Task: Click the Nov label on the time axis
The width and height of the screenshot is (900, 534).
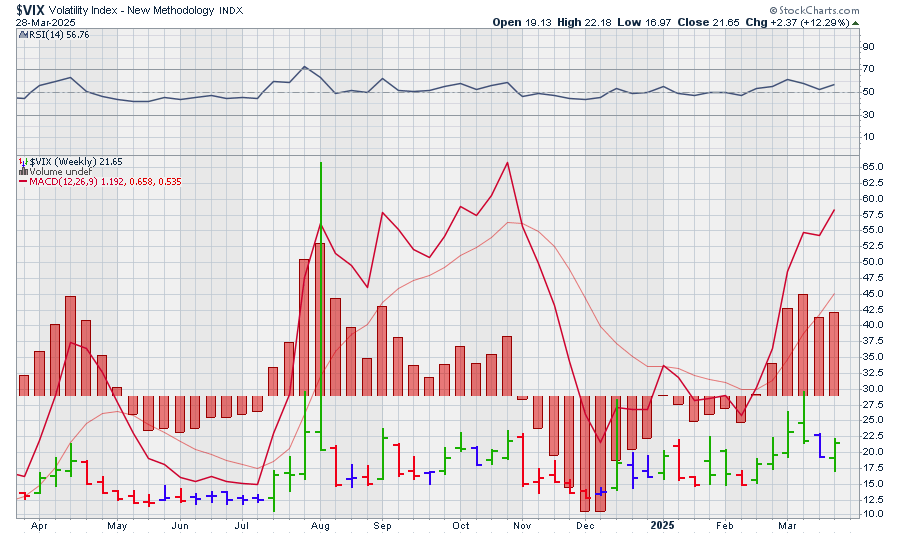Action: 524,523
